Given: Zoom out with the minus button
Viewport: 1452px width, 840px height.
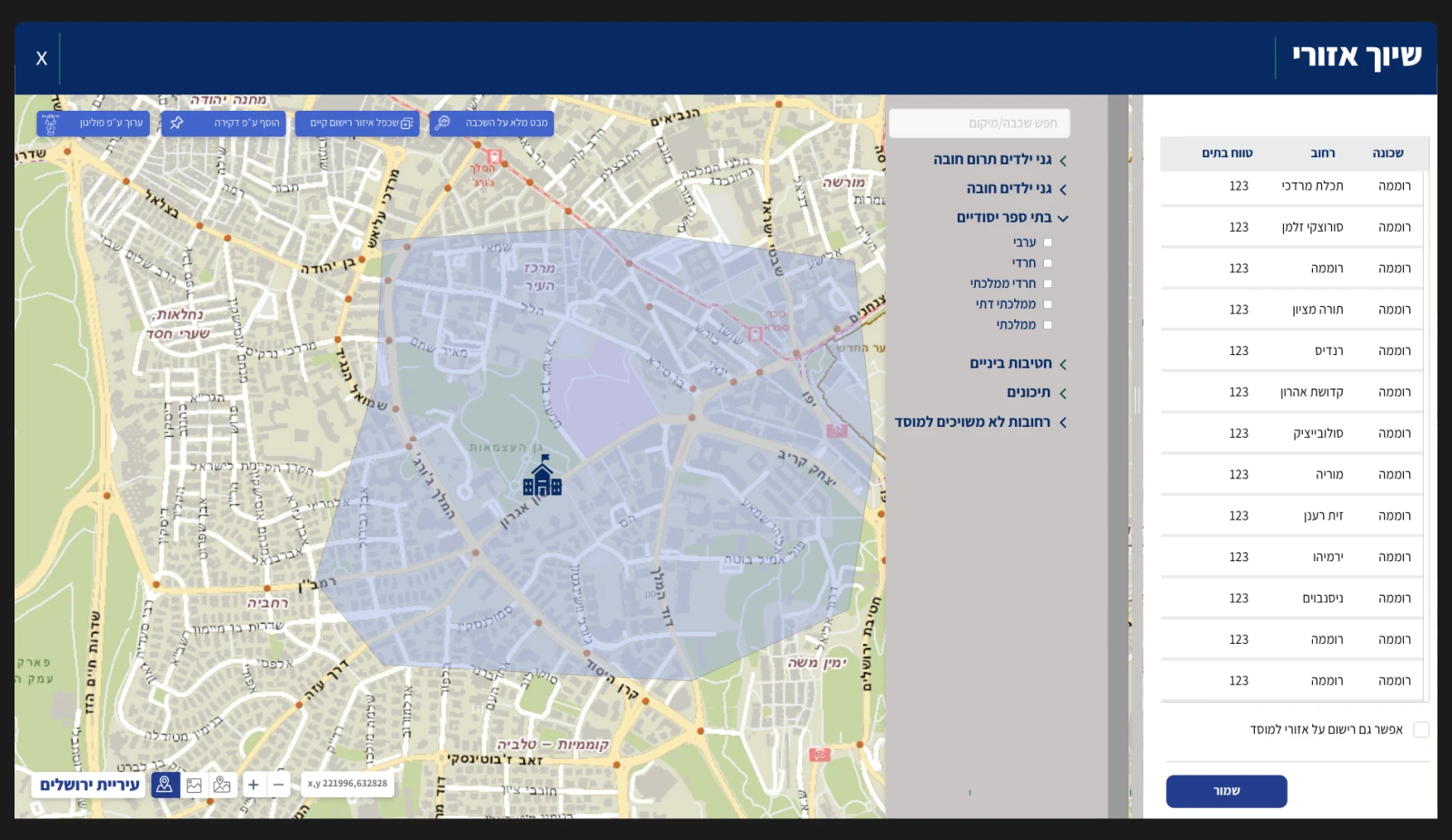Looking at the screenshot, I should click(x=279, y=785).
